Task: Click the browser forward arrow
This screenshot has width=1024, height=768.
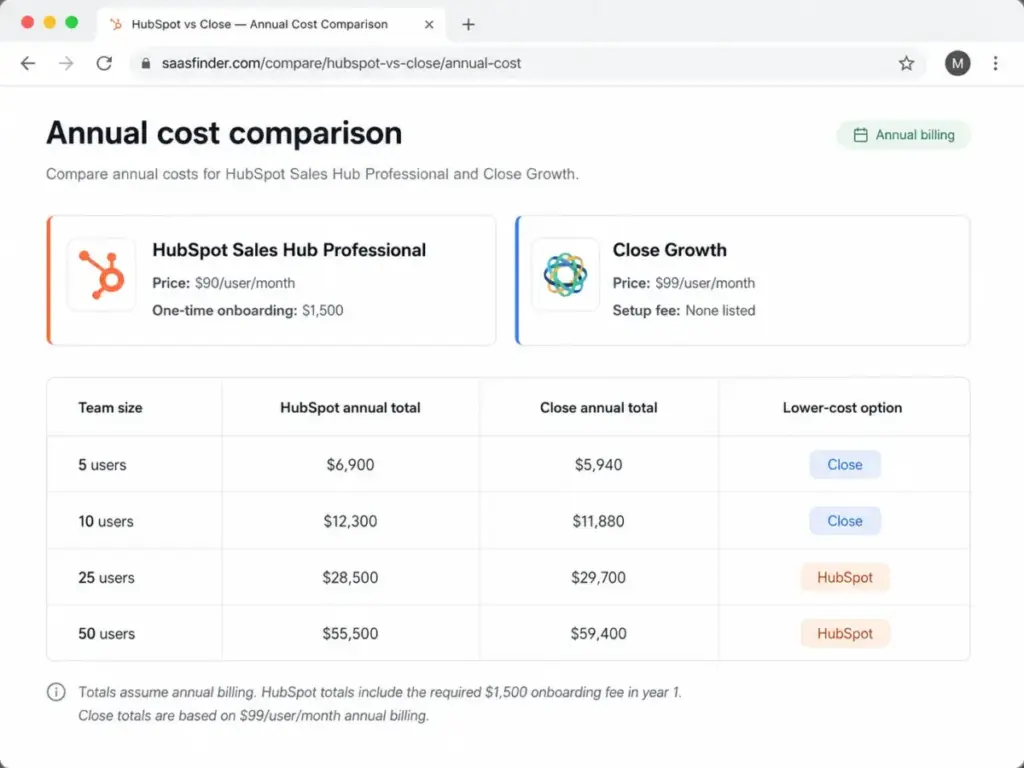Action: (x=66, y=63)
